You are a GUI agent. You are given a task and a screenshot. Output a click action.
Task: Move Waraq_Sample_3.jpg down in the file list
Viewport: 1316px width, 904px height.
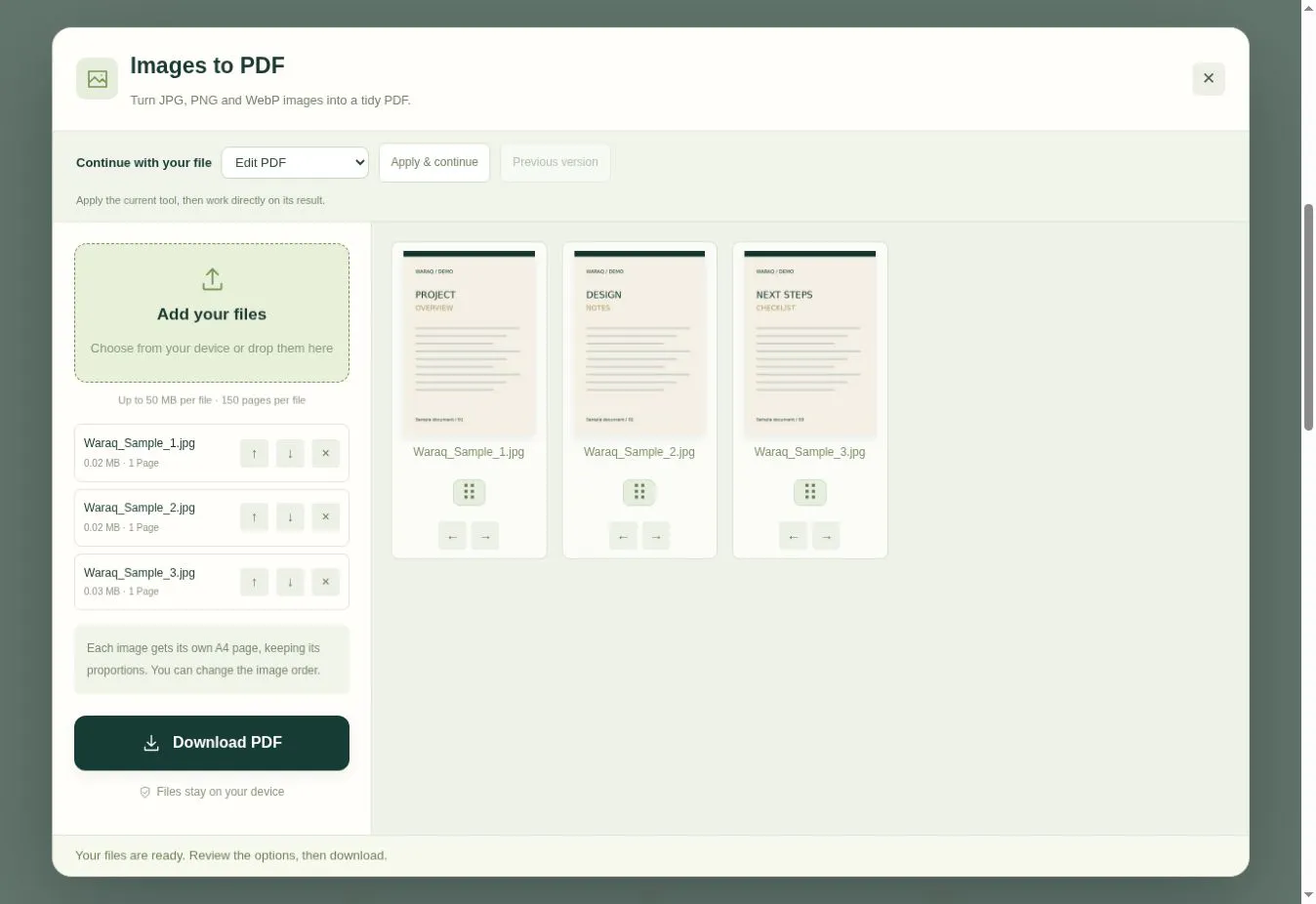tap(290, 582)
